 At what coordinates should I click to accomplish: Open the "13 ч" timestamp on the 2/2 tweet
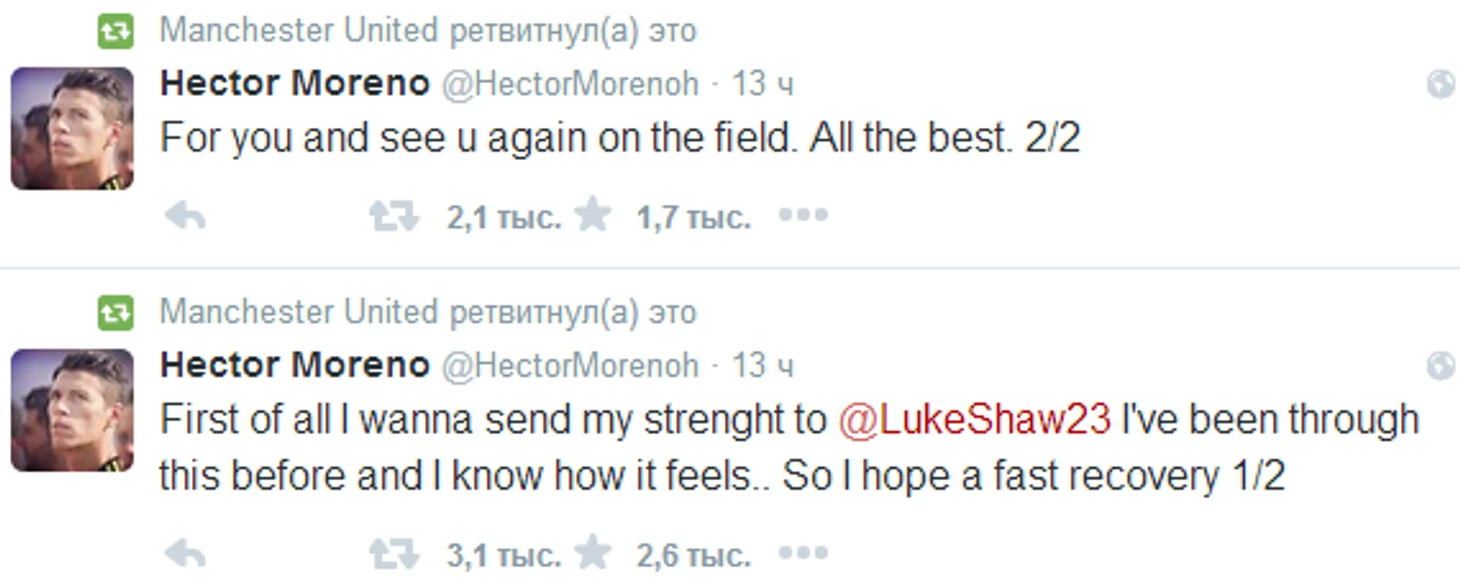(x=762, y=84)
